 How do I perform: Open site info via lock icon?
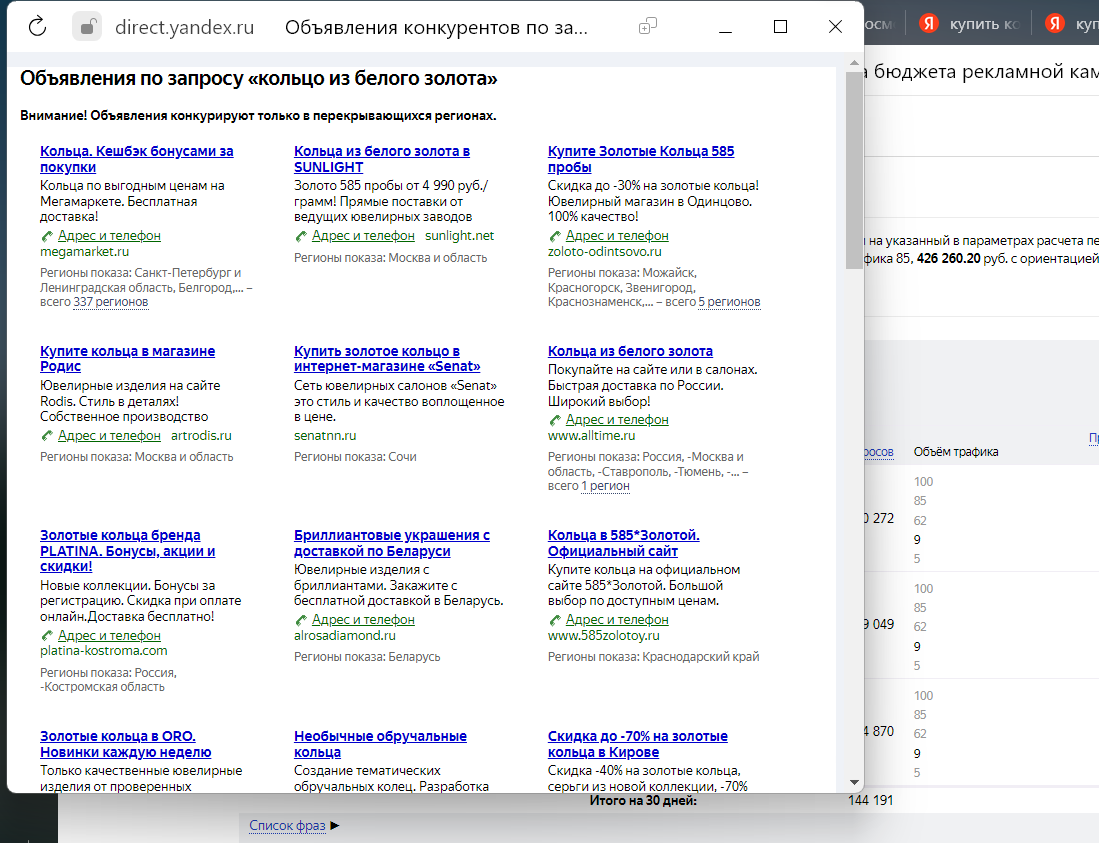point(88,27)
